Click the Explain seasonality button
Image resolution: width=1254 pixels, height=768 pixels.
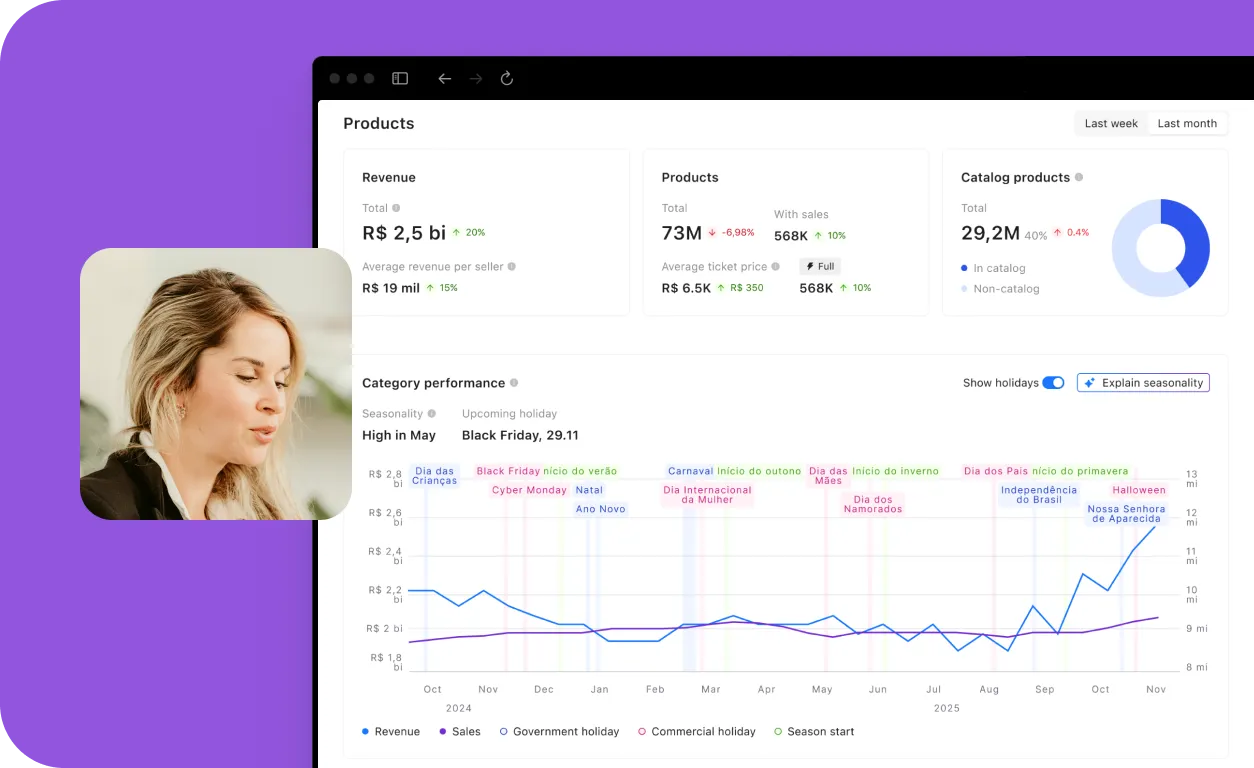1143,383
